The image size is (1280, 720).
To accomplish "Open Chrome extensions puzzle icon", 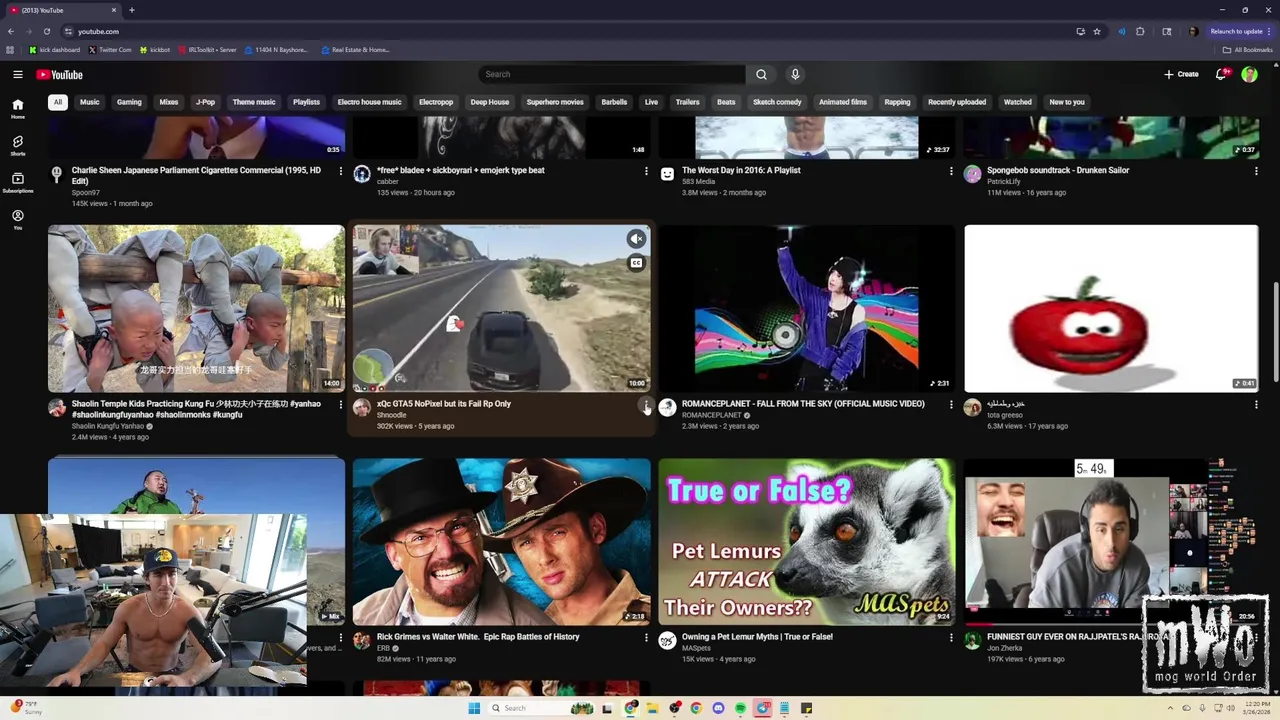I will click(x=1140, y=31).
